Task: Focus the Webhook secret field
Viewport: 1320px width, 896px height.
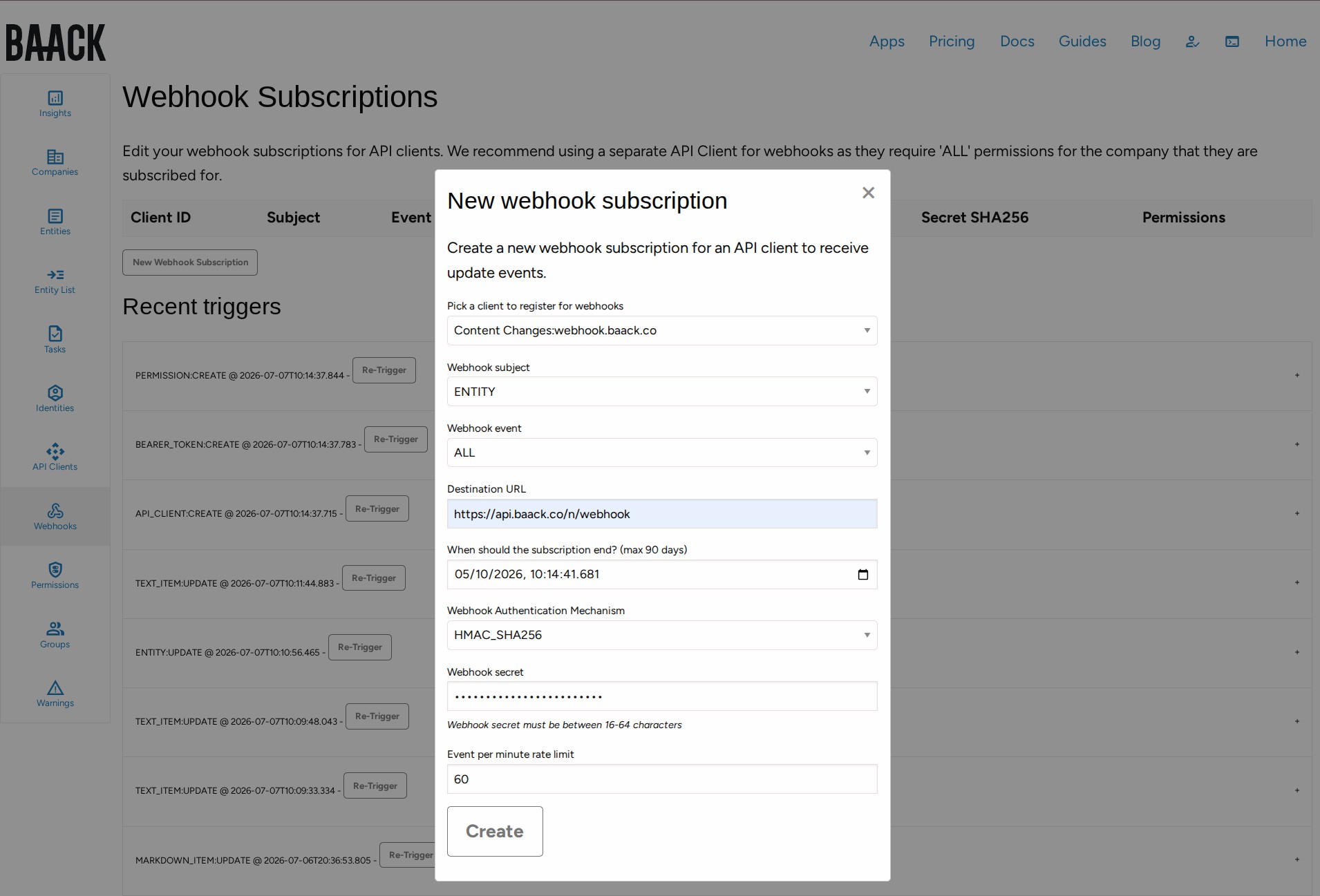Action: [662, 696]
